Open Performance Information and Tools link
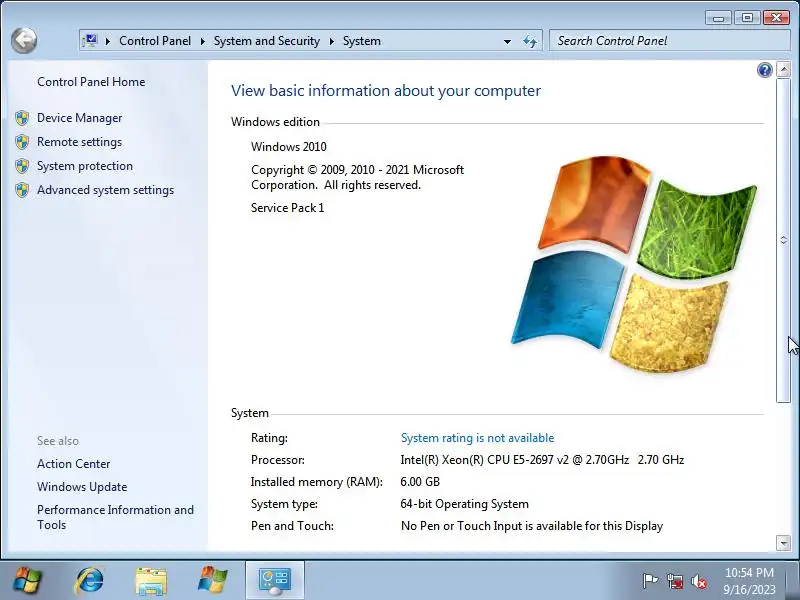 (115, 517)
